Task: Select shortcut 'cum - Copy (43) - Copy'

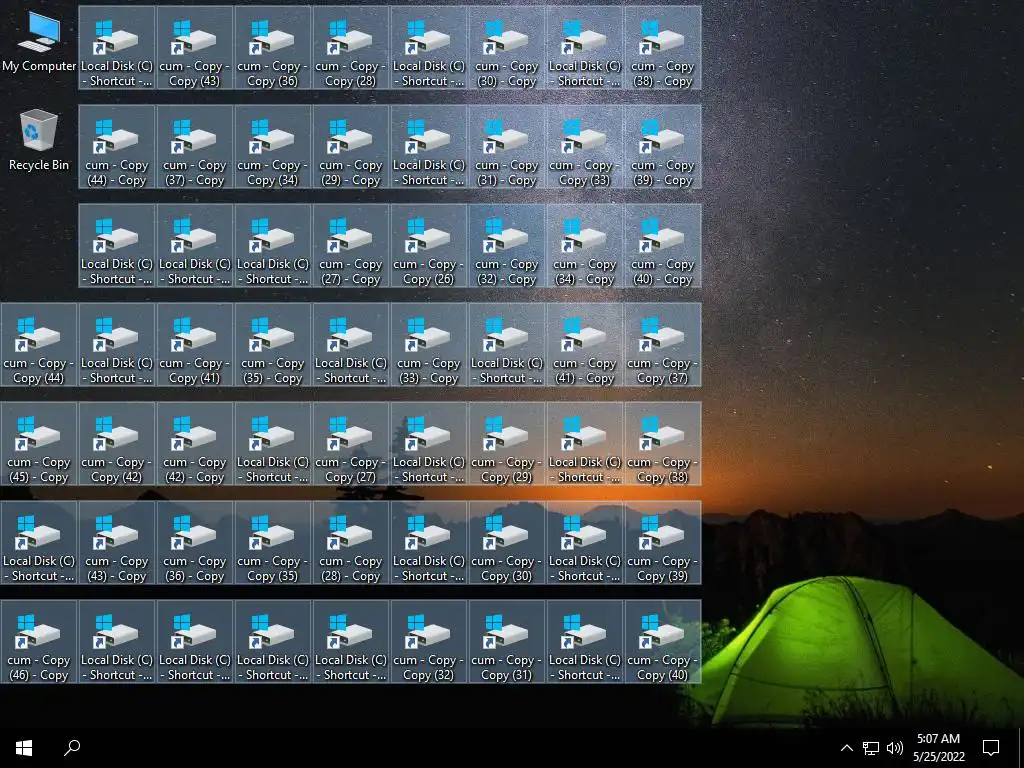Action: pos(116,543)
